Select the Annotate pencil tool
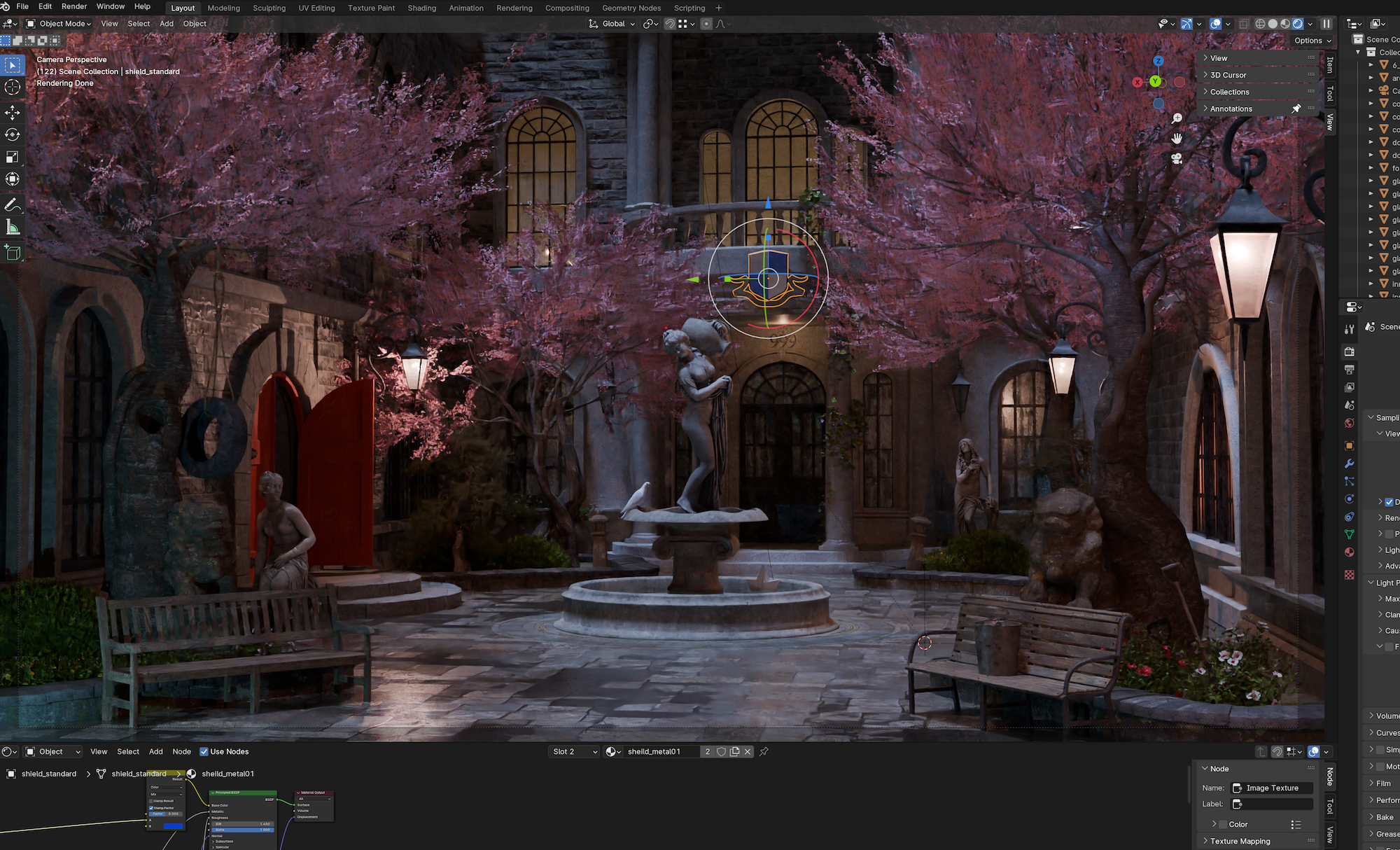Viewport: 1400px width, 850px height. tap(13, 205)
